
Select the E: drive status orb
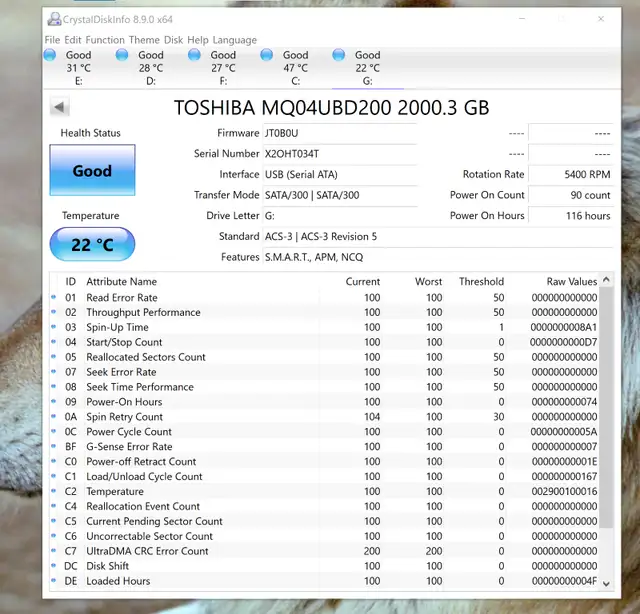(50, 55)
